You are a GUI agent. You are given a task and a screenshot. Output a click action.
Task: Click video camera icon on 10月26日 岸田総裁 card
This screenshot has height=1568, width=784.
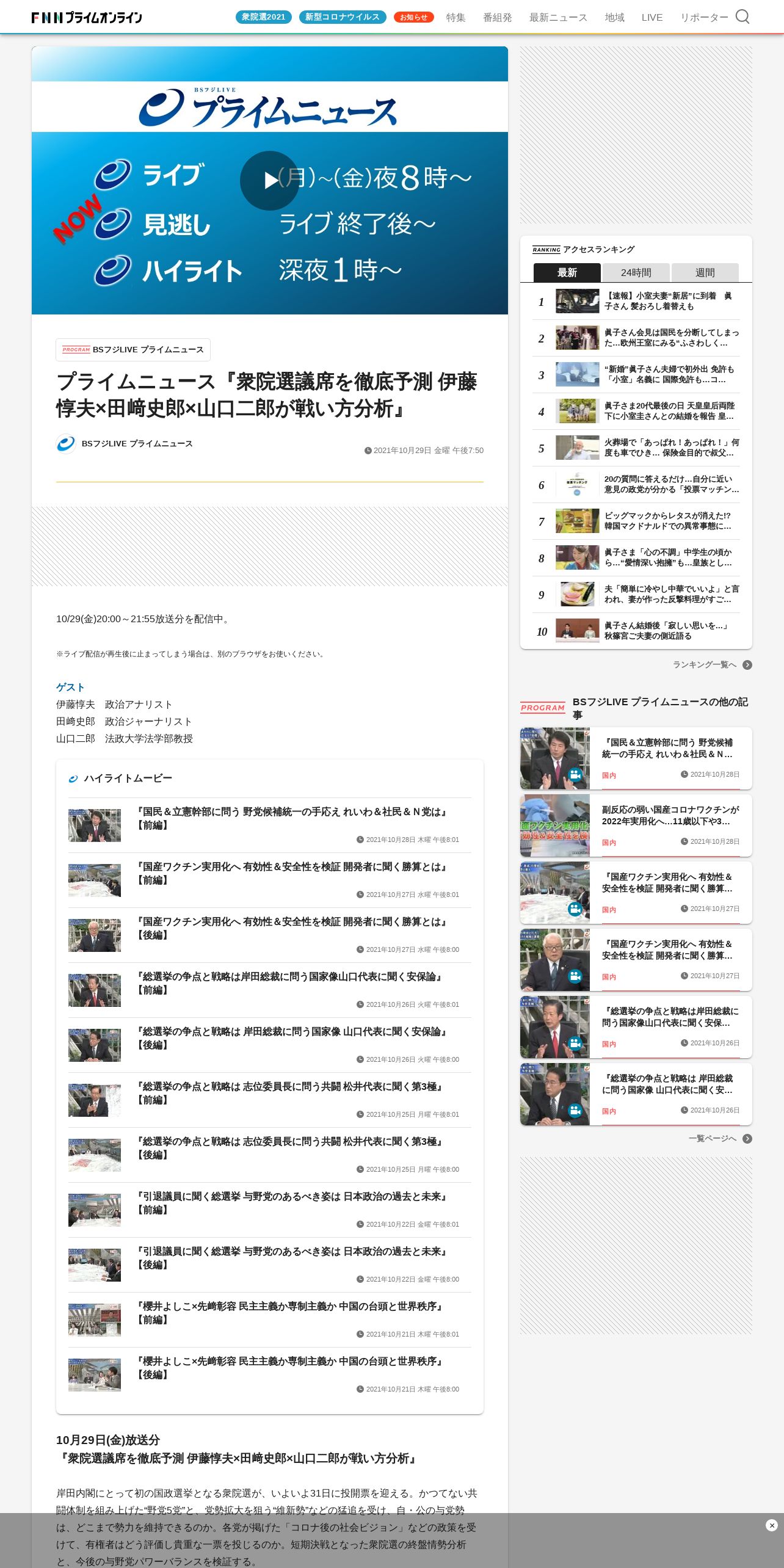[575, 1111]
